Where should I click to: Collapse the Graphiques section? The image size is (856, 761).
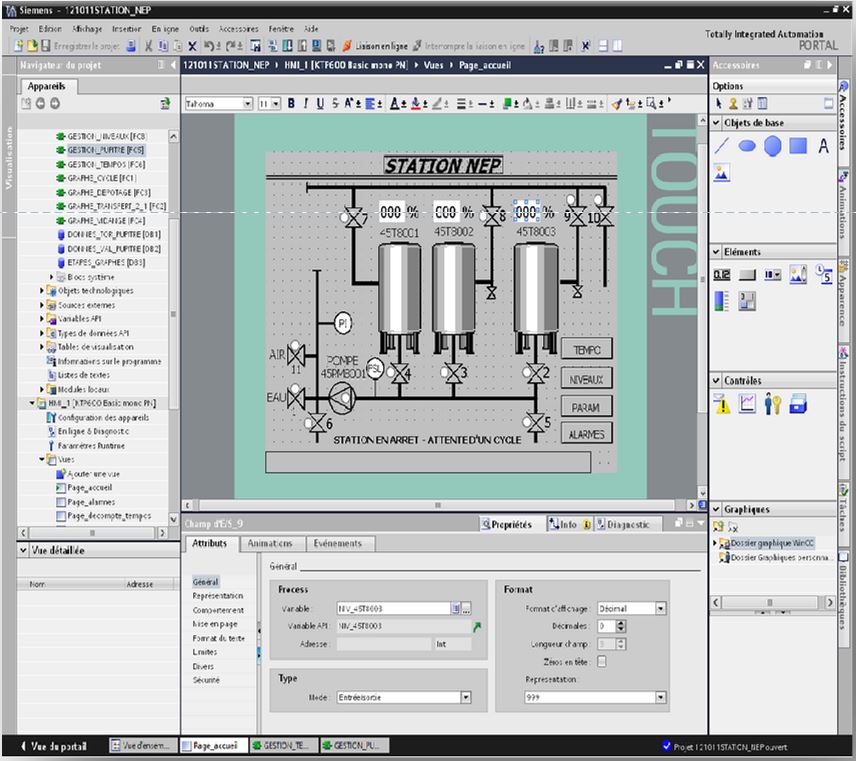tap(716, 509)
